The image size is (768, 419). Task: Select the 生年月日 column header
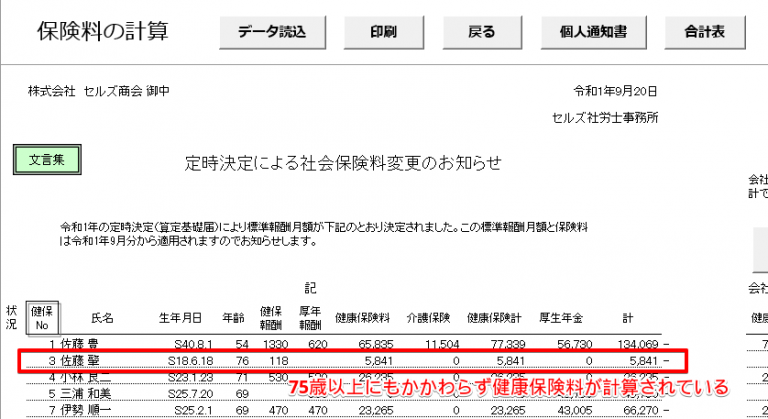pyautogui.click(x=180, y=318)
